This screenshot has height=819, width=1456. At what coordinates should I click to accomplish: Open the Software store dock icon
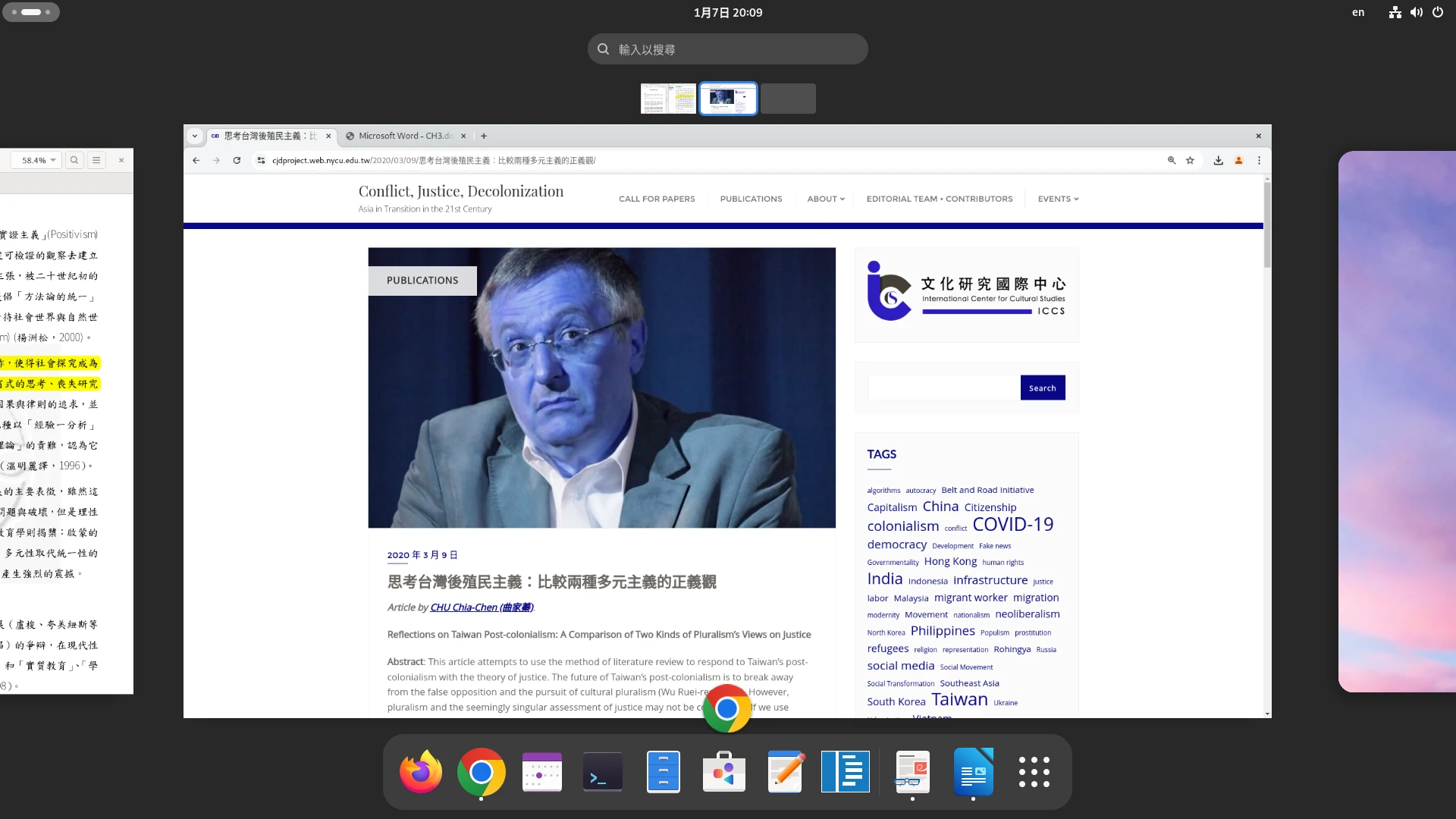723,772
